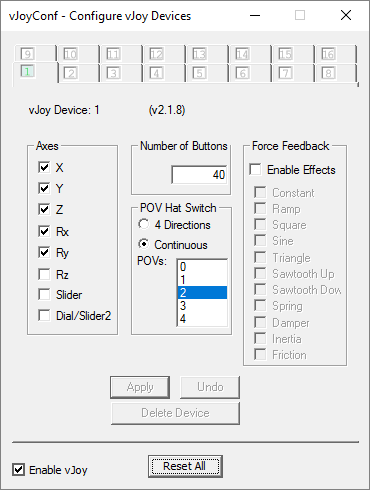Check the Sawtooth Down effect checkbox
This screenshot has width=370, height=490.
[x=260, y=289]
